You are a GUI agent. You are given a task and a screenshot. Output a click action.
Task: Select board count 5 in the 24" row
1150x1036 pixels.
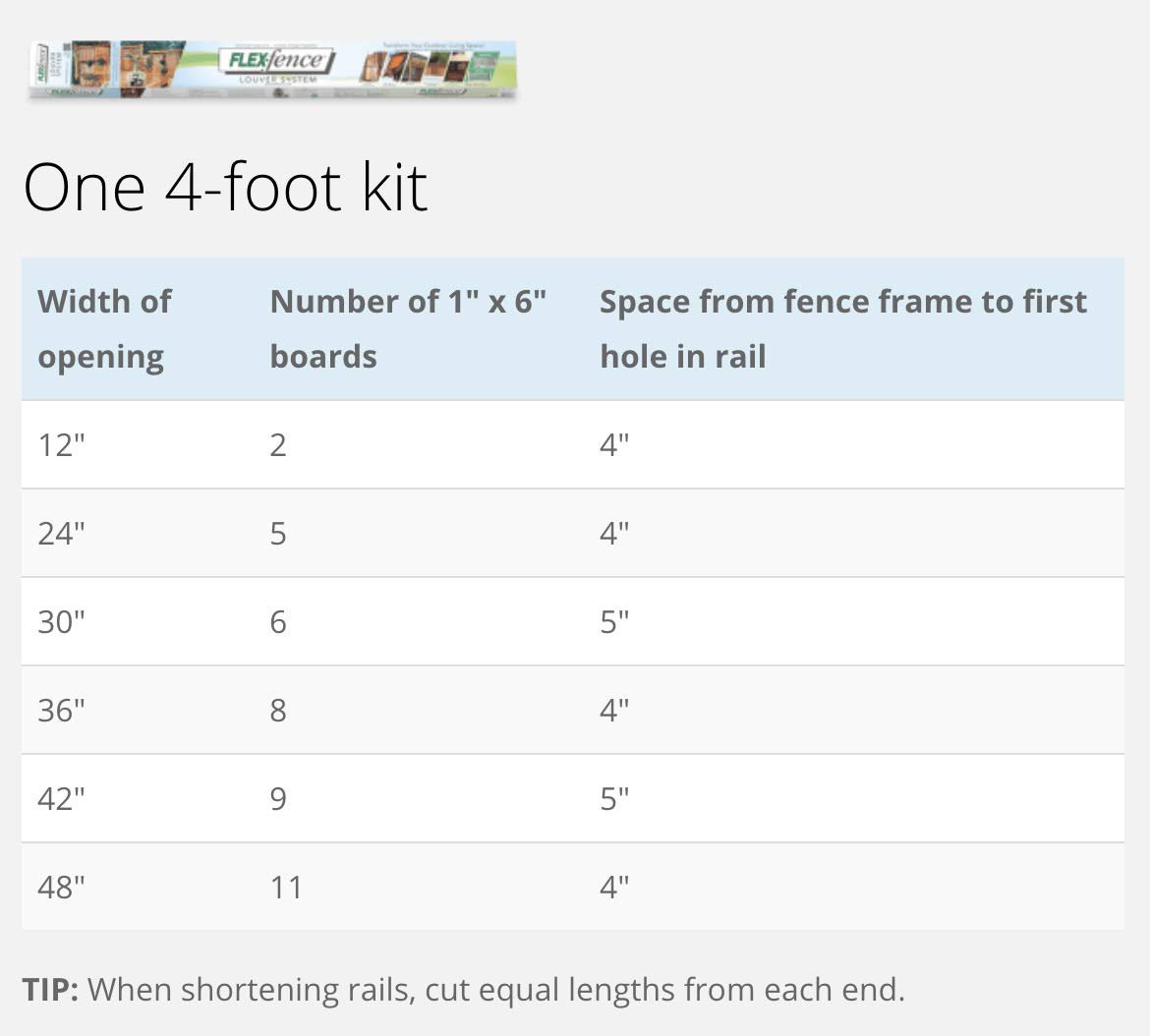[x=278, y=534]
